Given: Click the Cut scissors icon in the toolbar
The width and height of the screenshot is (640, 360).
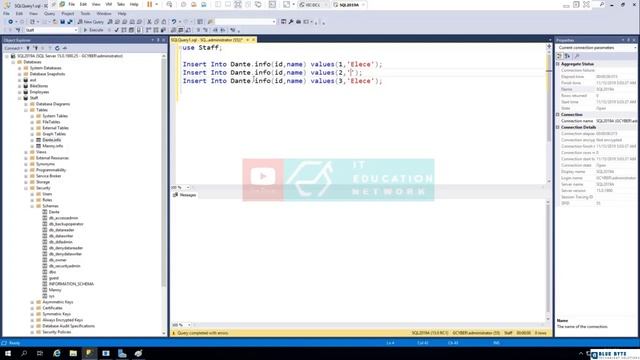Looking at the screenshot, I should [x=149, y=22].
